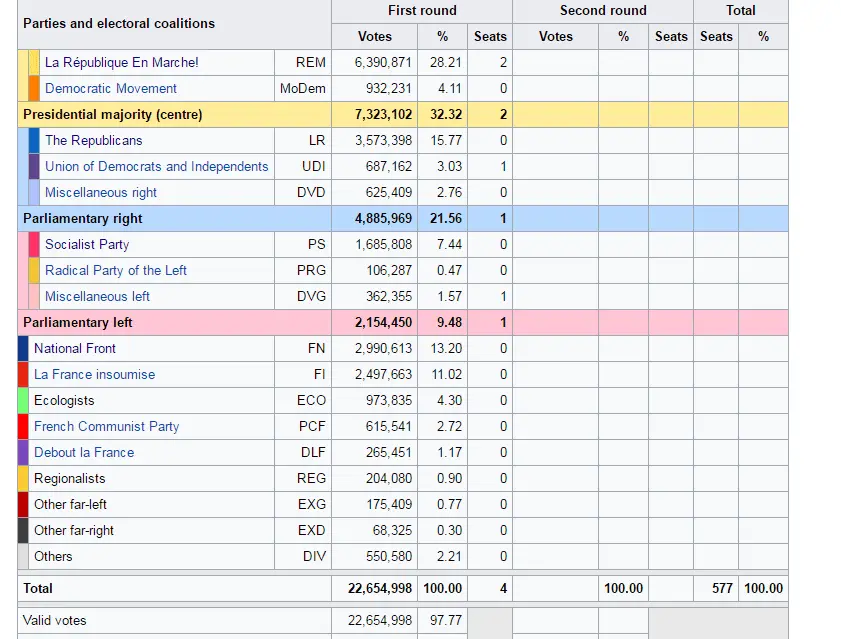Viewport: 841px width, 639px height.
Task: Click the Parliamentary right subtotal row label
Action: [82, 218]
